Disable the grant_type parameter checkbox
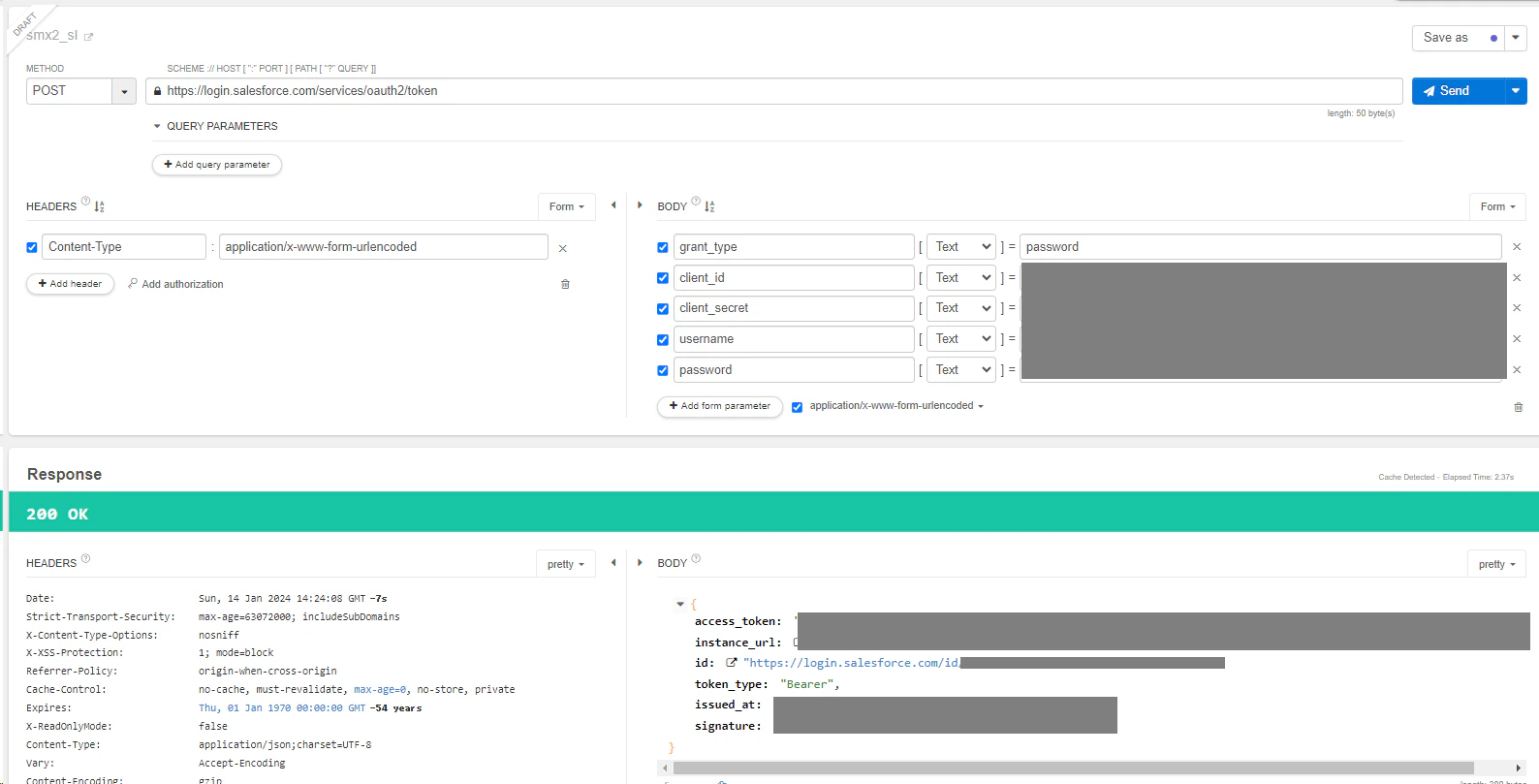This screenshot has width=1539, height=784. pos(663,248)
